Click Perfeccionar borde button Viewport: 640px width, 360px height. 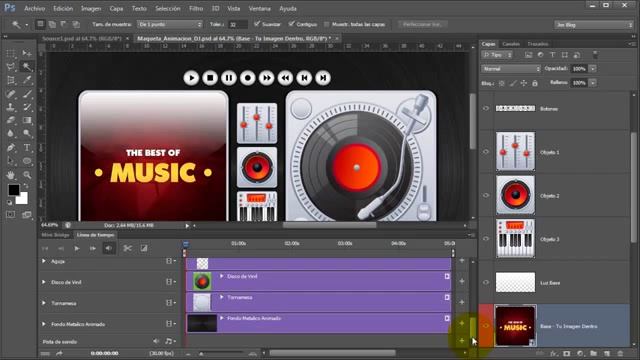[x=422, y=24]
